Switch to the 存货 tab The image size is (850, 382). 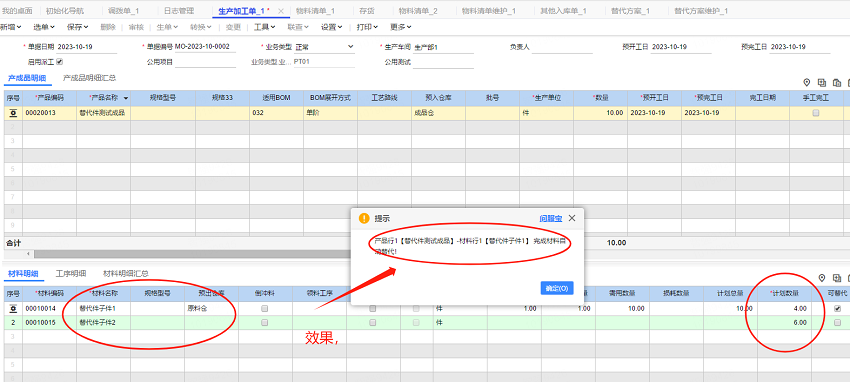[366, 11]
